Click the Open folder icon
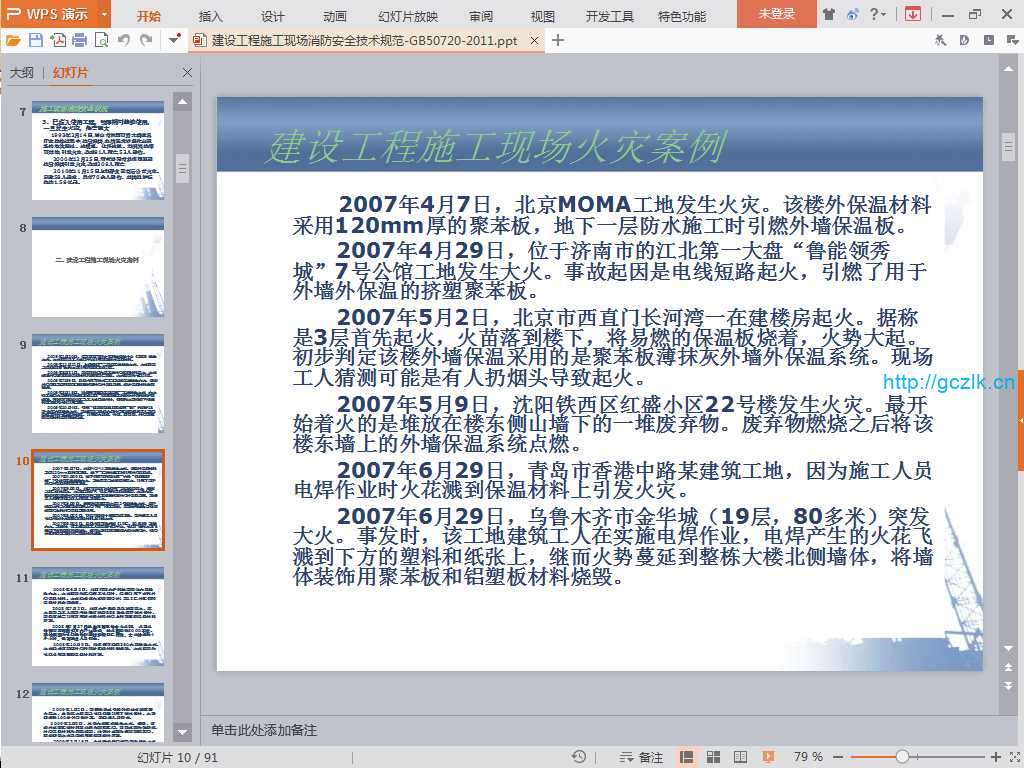1024x768 pixels. pos(13,40)
